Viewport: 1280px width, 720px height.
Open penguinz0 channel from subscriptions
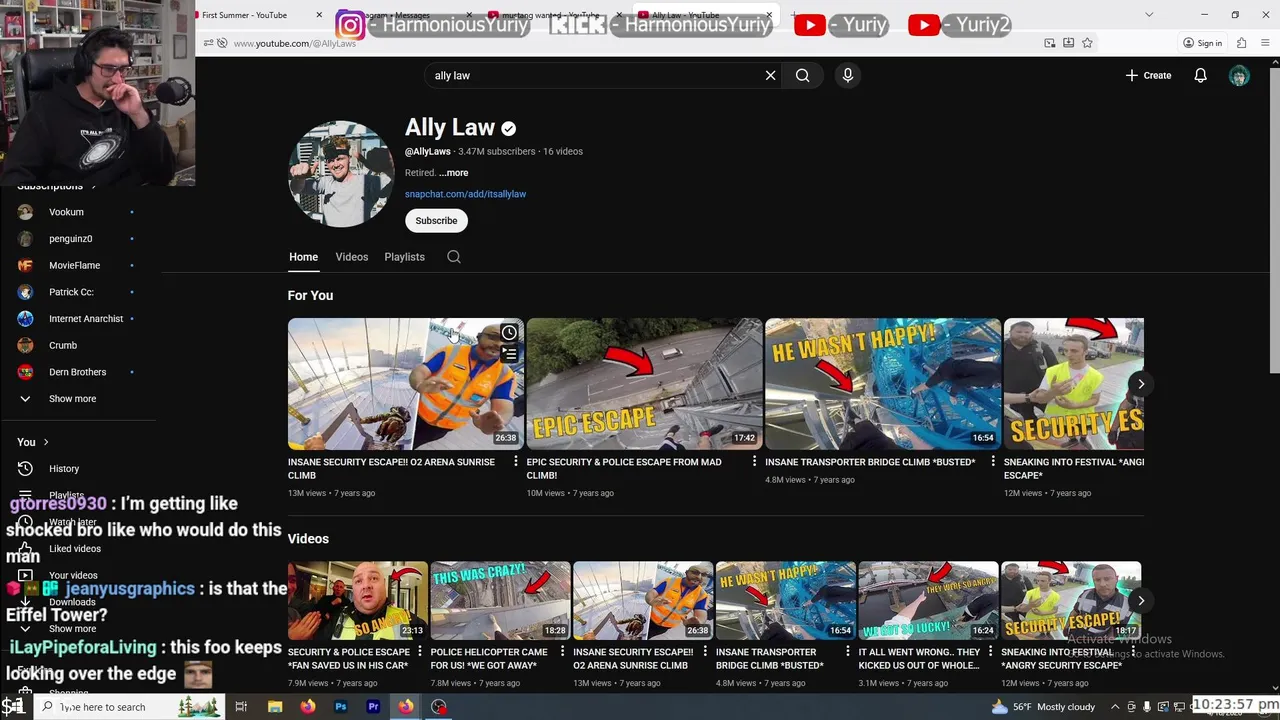coord(70,239)
